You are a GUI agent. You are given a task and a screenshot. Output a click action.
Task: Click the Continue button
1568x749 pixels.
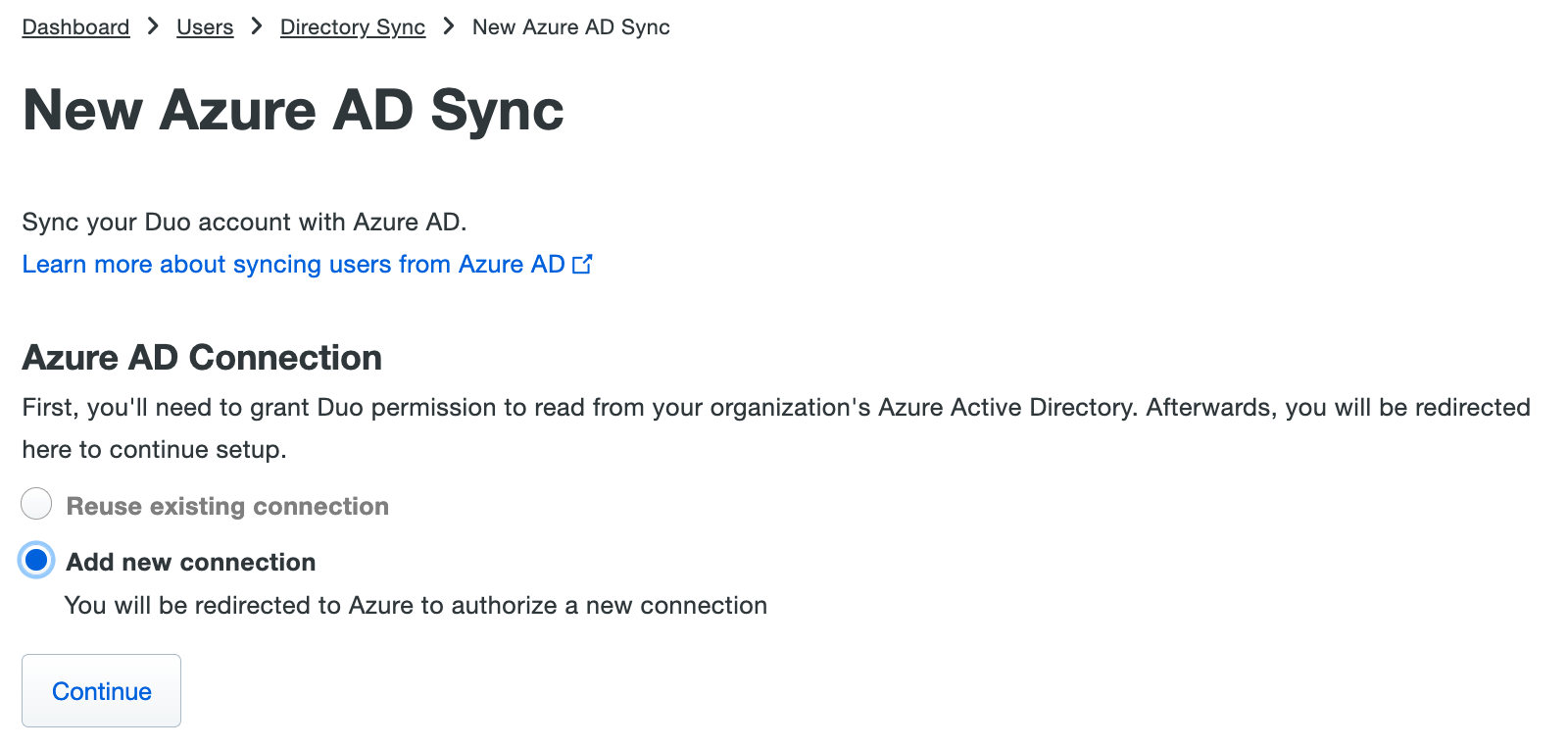[x=102, y=691]
